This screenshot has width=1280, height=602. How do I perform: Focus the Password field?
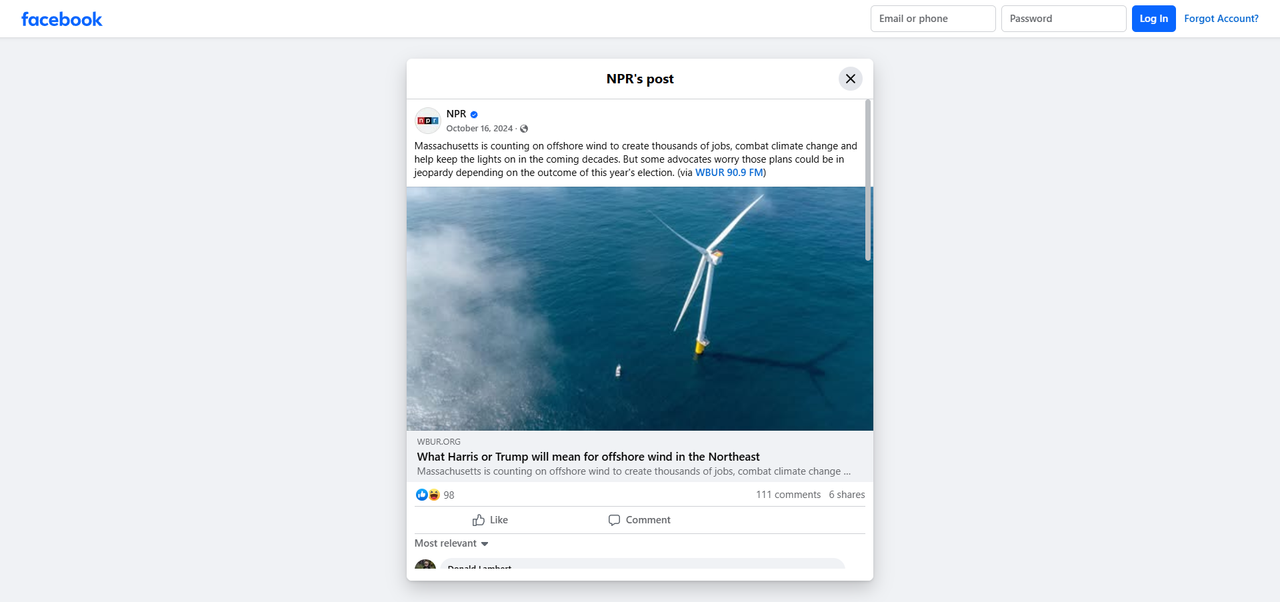1064,19
